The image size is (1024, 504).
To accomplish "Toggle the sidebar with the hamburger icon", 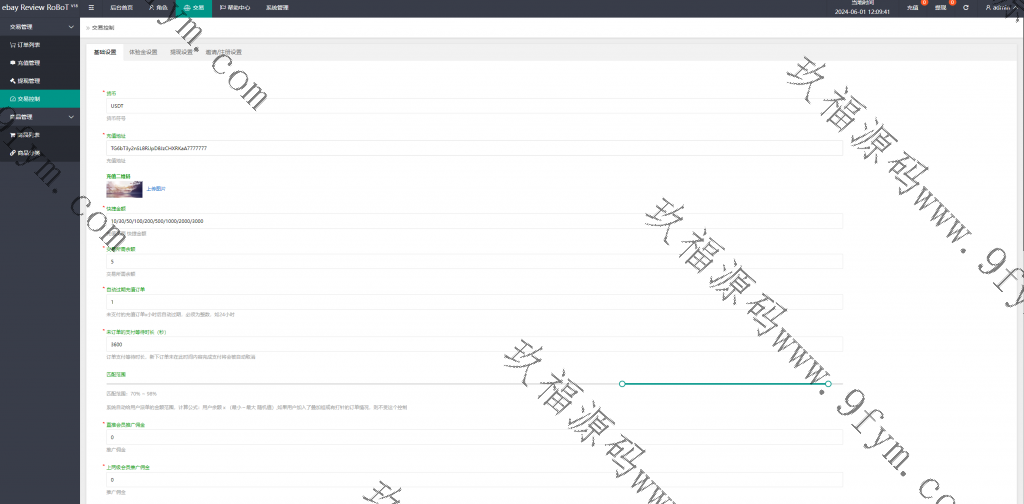I will point(91,7).
